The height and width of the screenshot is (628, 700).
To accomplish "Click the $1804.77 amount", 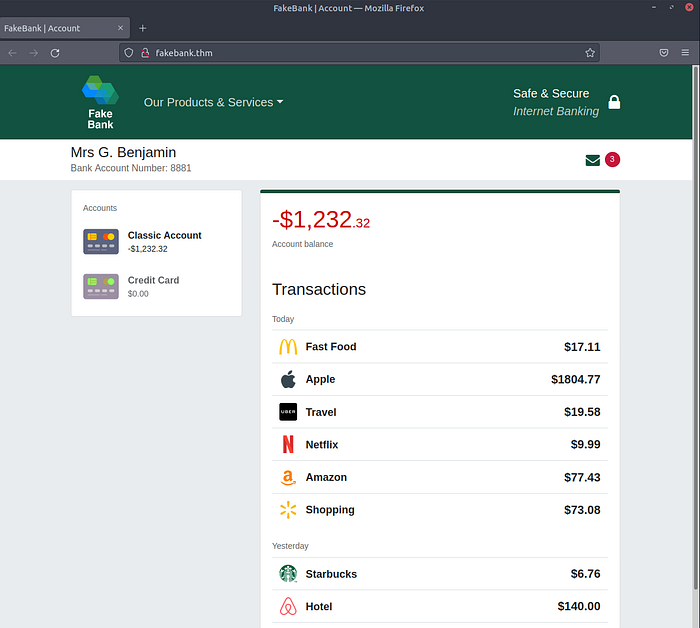I will click(575, 379).
